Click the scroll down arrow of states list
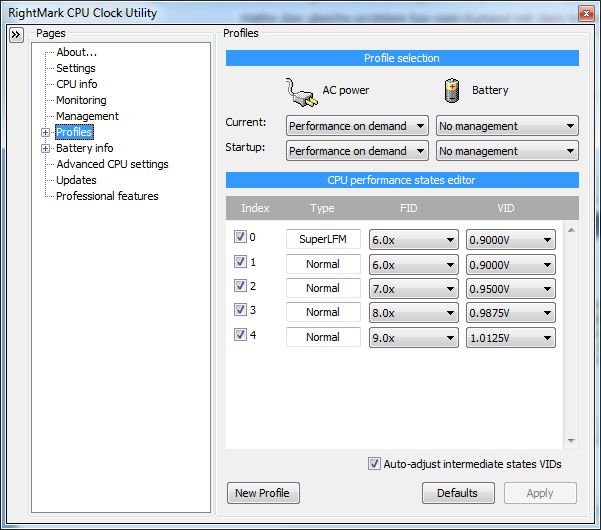The image size is (601, 530). [x=571, y=441]
